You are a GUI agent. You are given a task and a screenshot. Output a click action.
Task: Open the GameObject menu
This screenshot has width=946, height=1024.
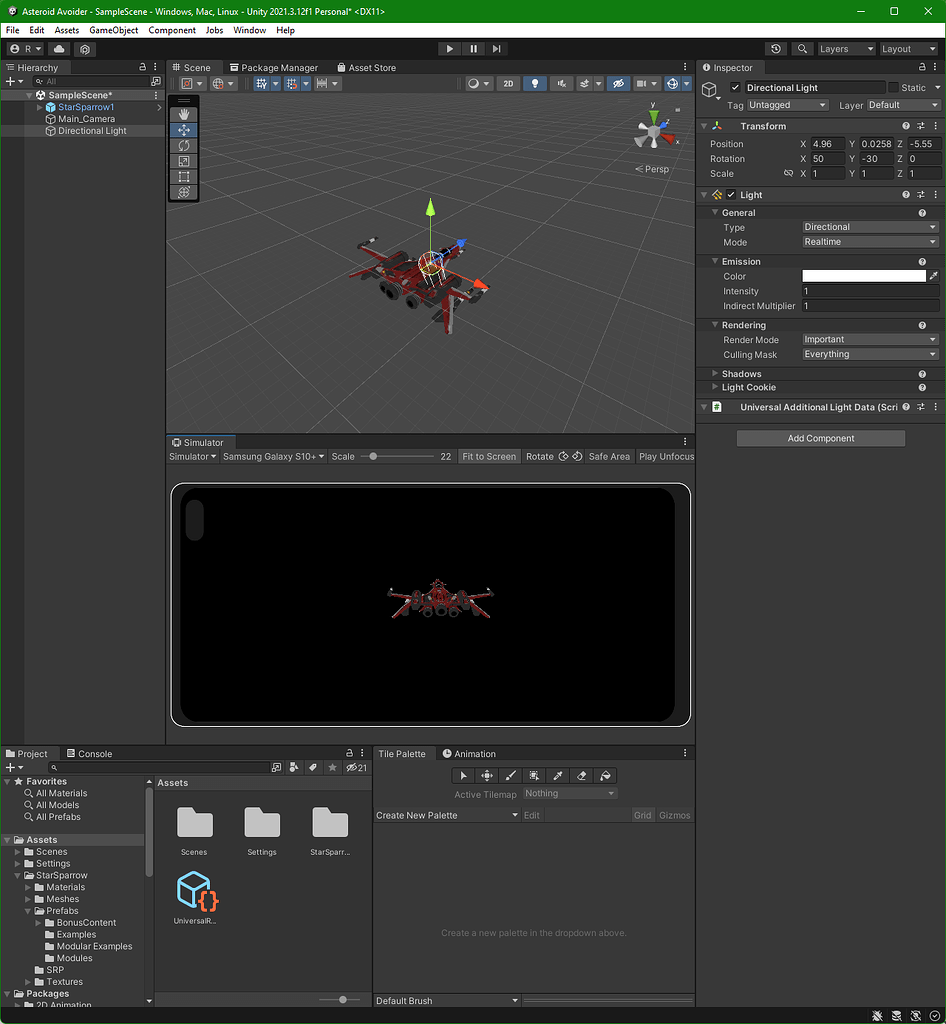coord(113,30)
